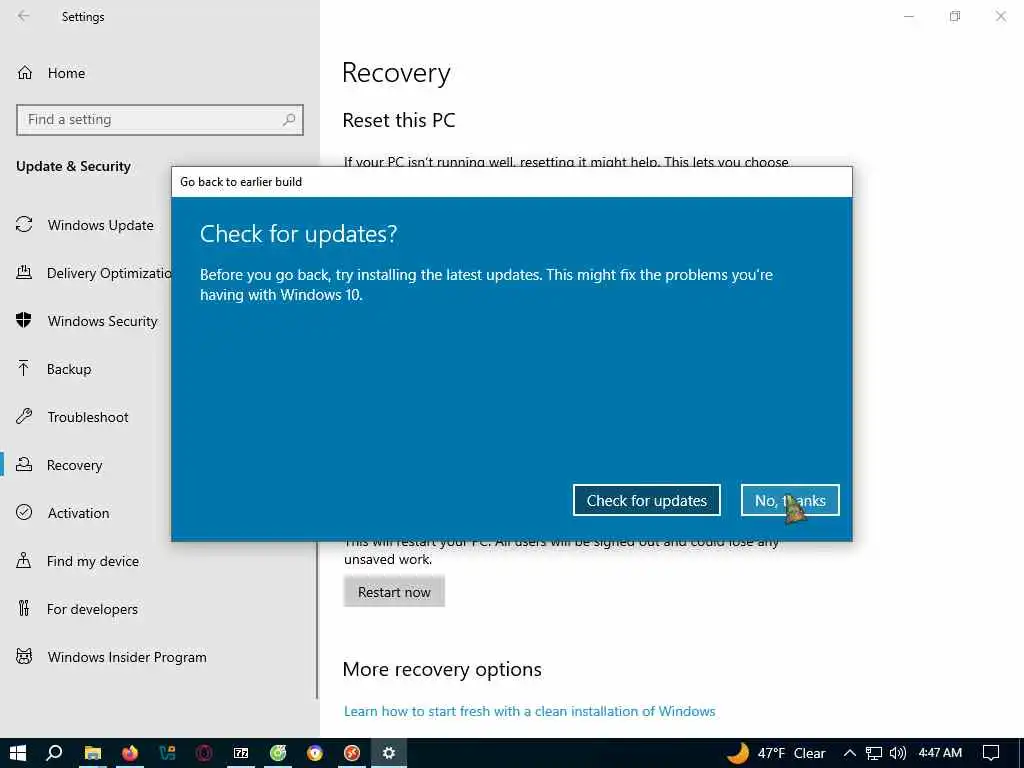
Task: Choose No, thanks in the dialog
Action: (x=790, y=500)
